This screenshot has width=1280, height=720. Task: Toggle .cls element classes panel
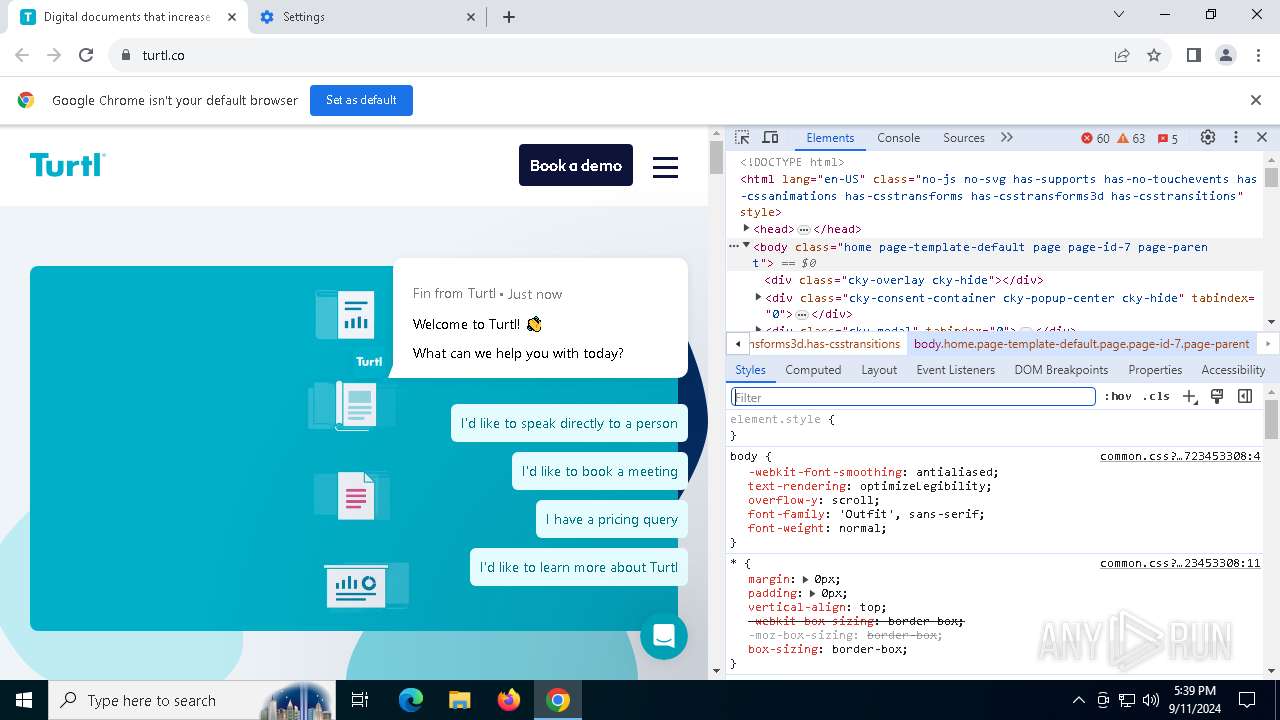click(1156, 397)
